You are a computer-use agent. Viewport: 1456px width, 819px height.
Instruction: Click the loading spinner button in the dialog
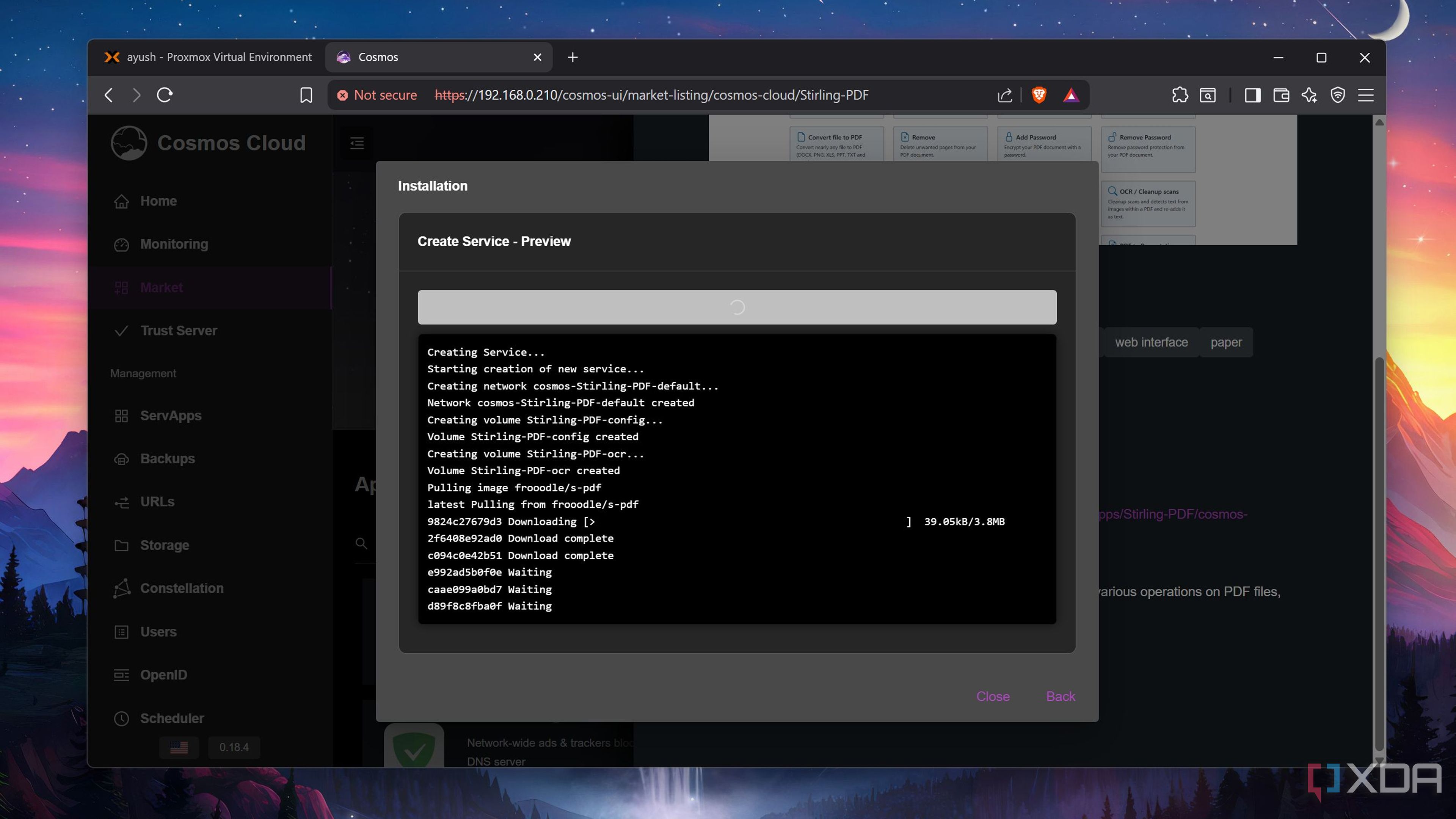(737, 308)
